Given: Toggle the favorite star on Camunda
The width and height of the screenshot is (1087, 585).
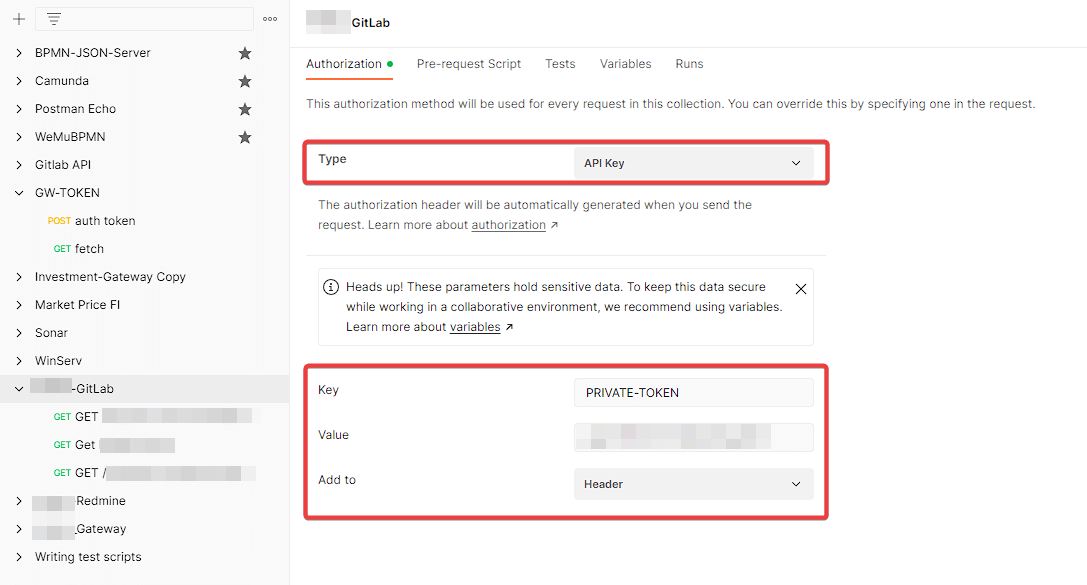Looking at the screenshot, I should pos(245,80).
